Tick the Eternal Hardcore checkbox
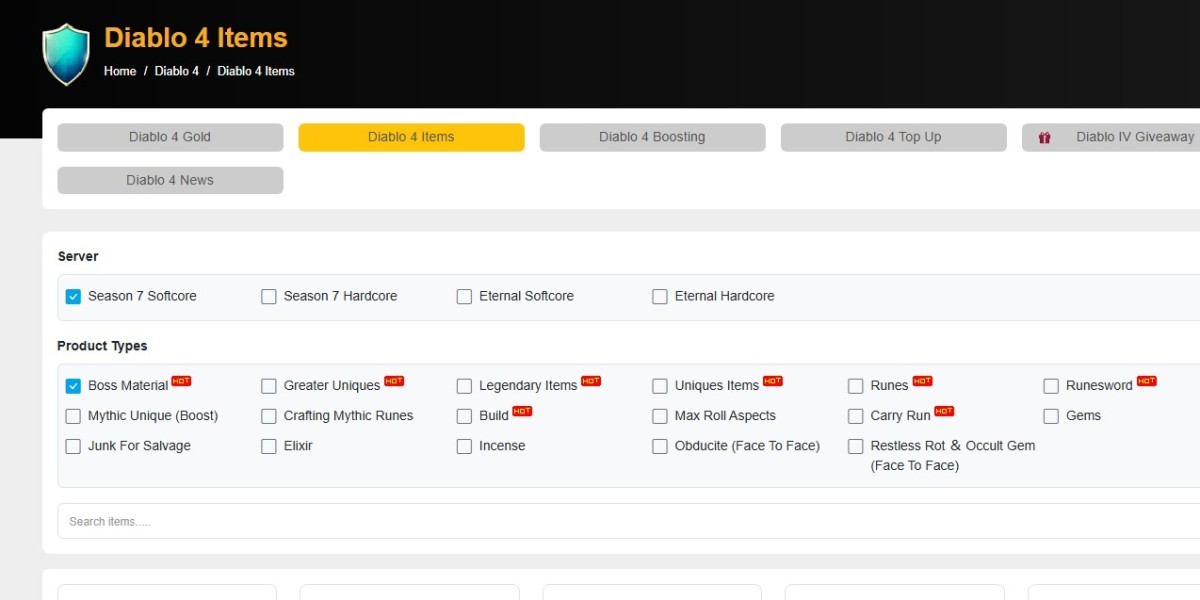 click(x=660, y=297)
